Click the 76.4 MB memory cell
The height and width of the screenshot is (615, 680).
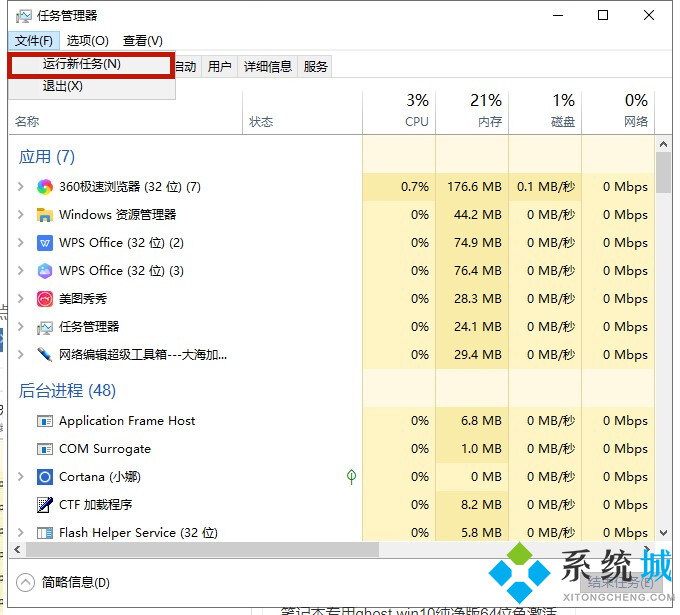(472, 271)
